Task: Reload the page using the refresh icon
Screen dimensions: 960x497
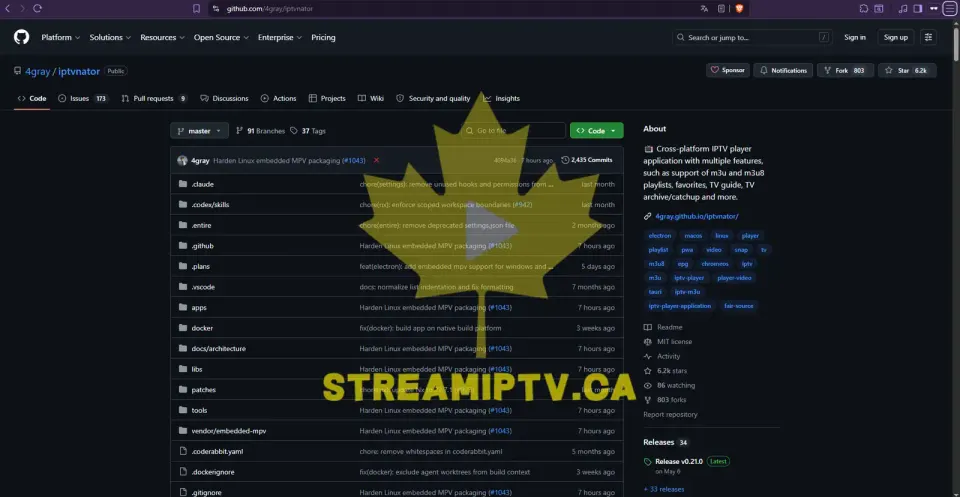Action: click(x=37, y=9)
